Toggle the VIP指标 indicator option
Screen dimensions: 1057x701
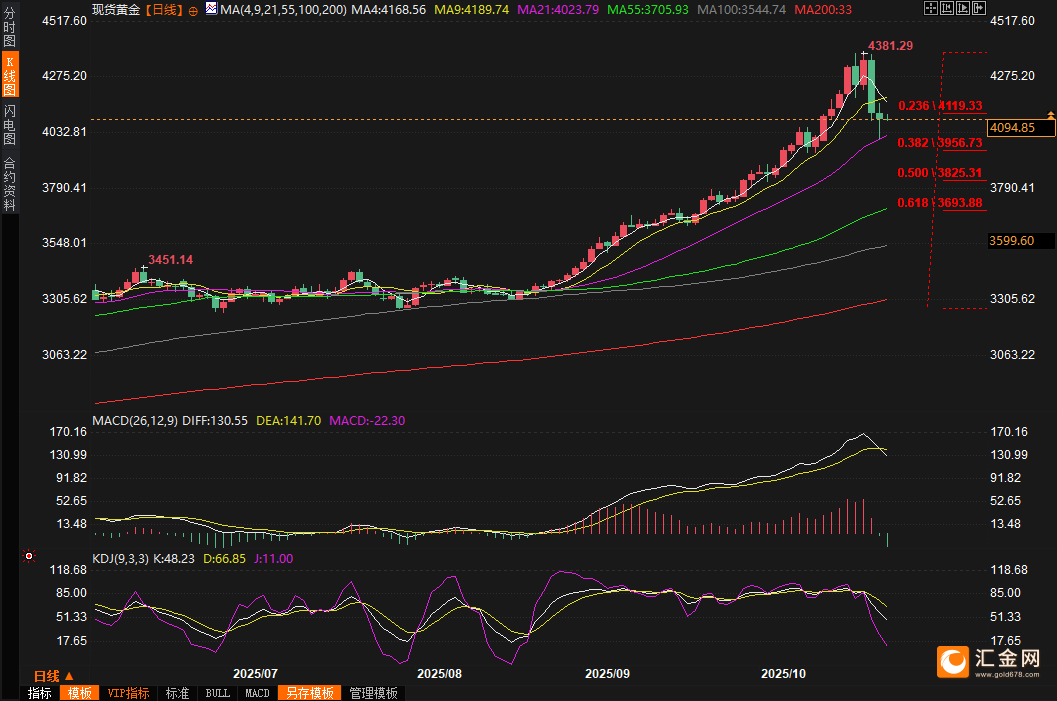point(128,693)
